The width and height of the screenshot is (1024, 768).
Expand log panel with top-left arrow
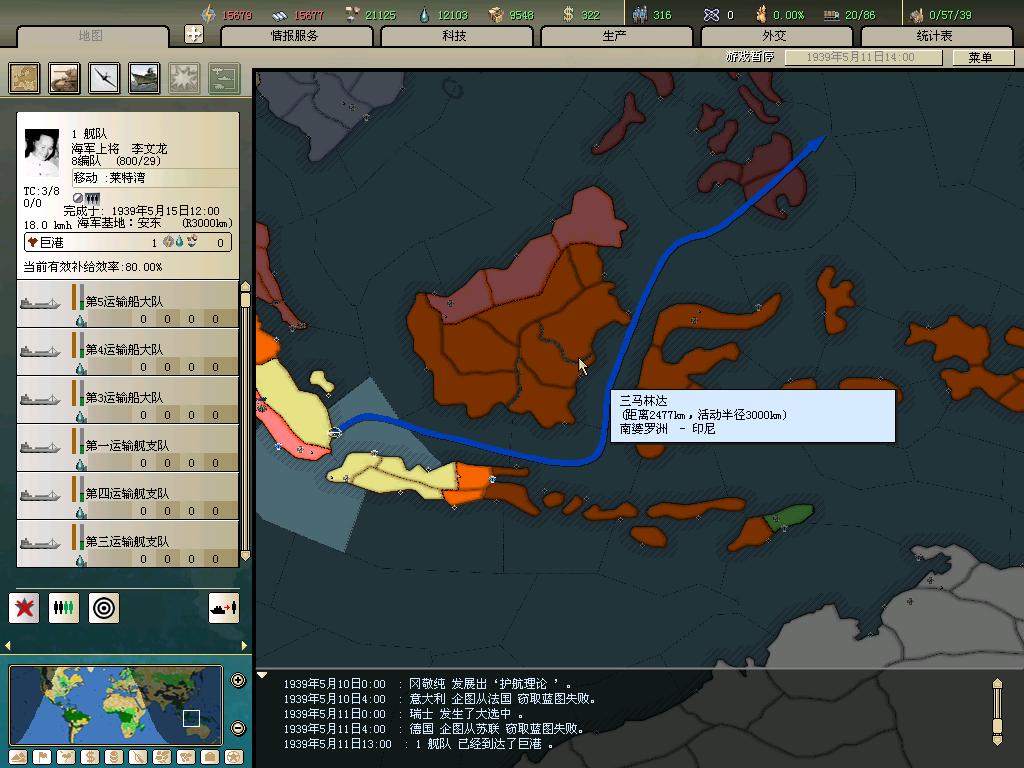[x=262, y=675]
